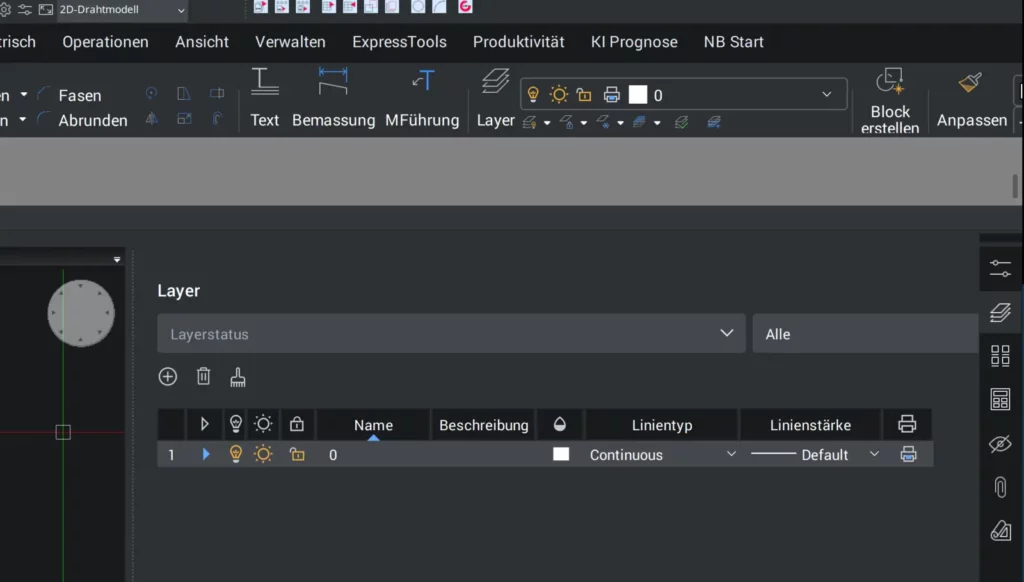Click the Linientyp column header
This screenshot has height=582, width=1024.
[662, 425]
